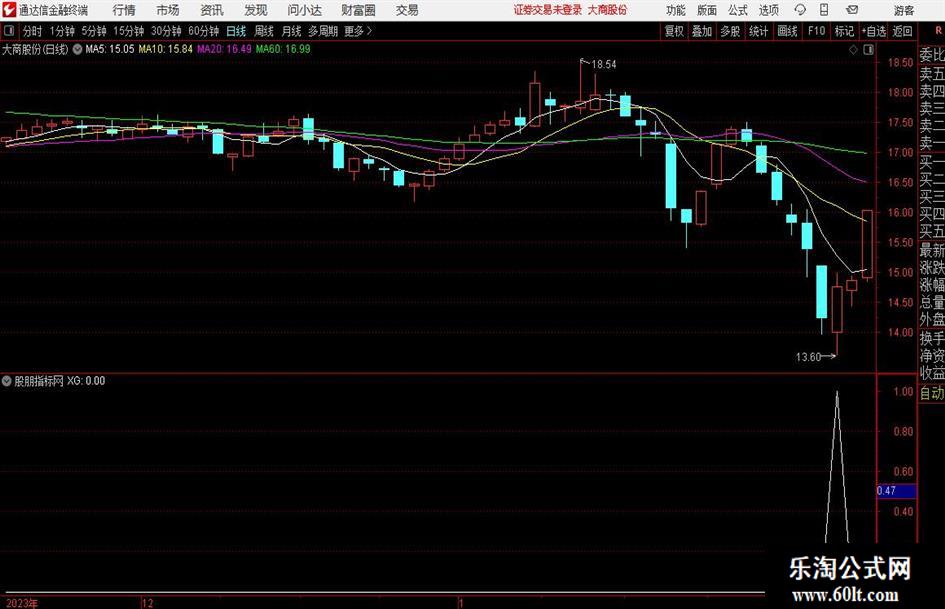Open the 财富圈 menu

358,10
